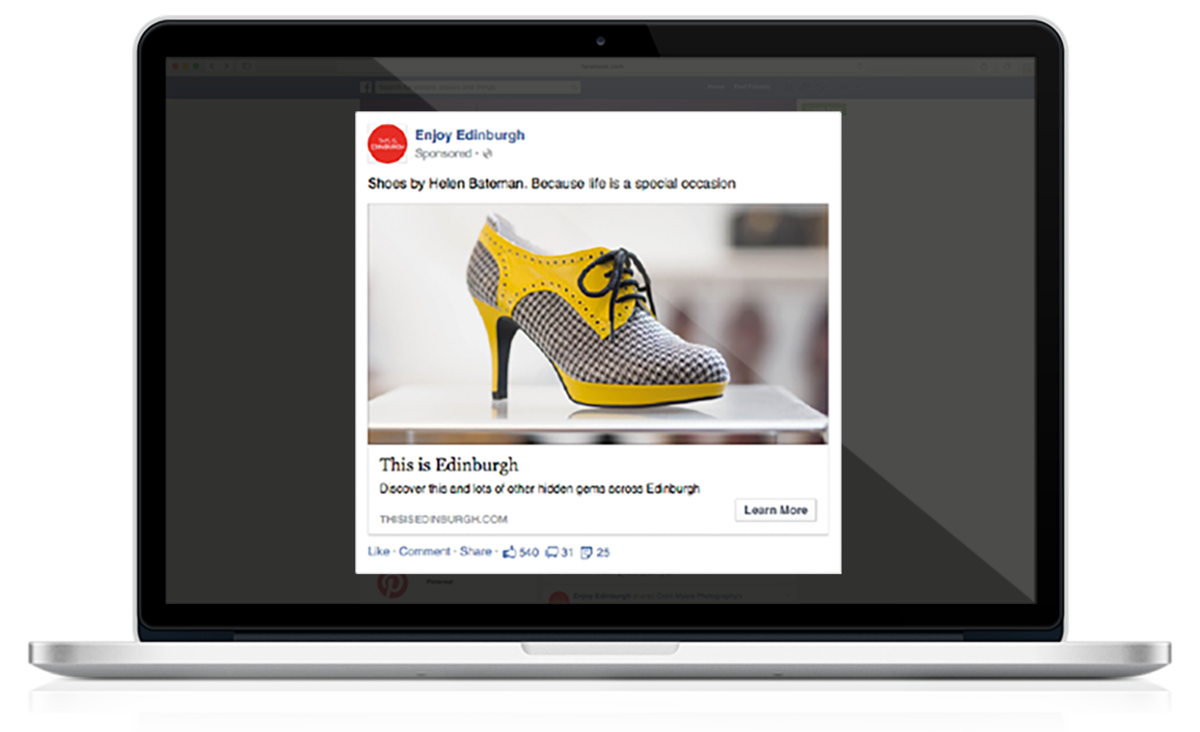Like the Enjoy Edinburgh post

pyautogui.click(x=378, y=551)
